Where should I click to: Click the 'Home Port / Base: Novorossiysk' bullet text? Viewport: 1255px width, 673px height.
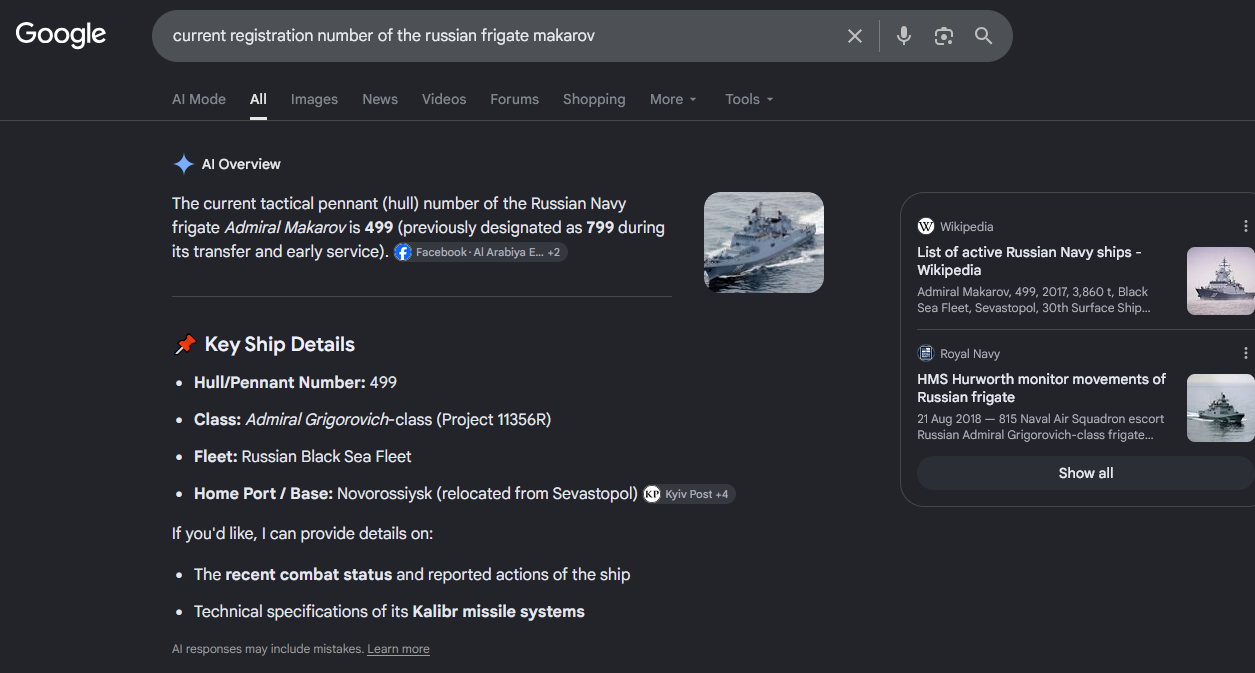(x=416, y=493)
